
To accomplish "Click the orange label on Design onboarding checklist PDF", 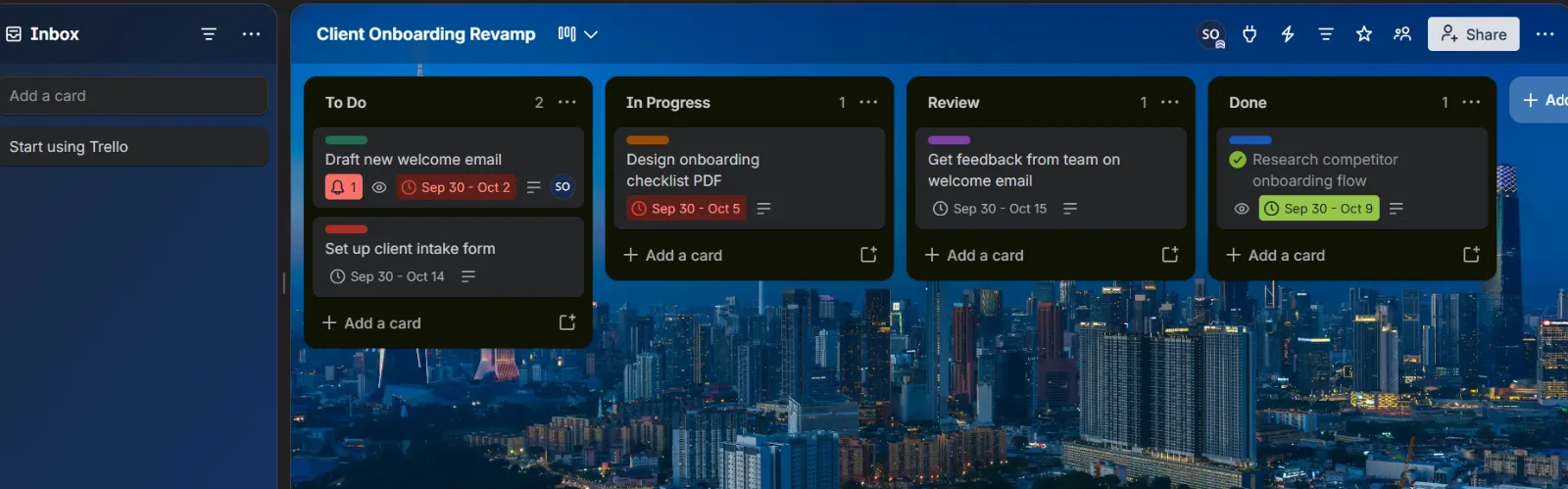I will (648, 140).
